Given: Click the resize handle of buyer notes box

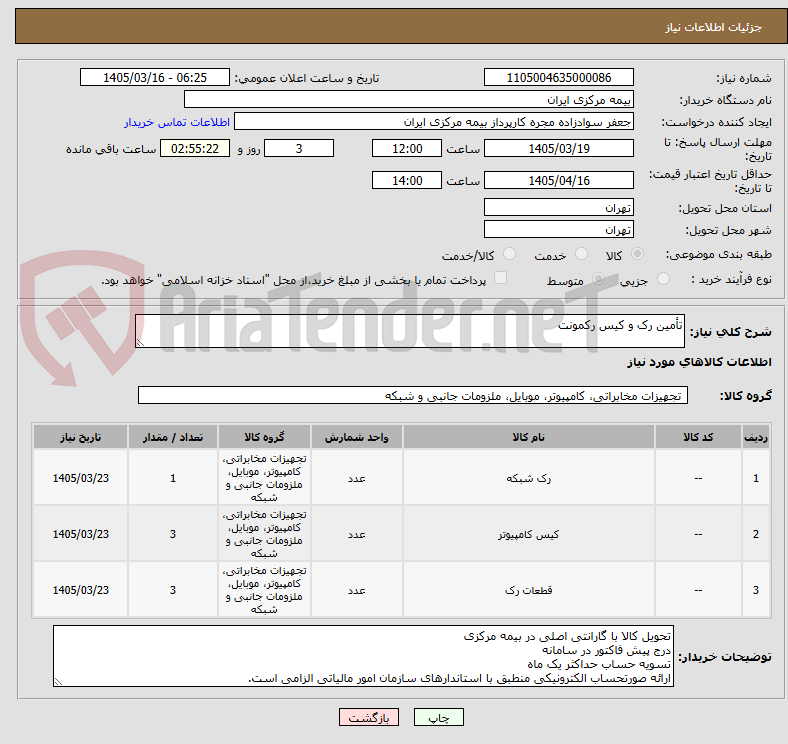Looking at the screenshot, I should [x=58, y=682].
